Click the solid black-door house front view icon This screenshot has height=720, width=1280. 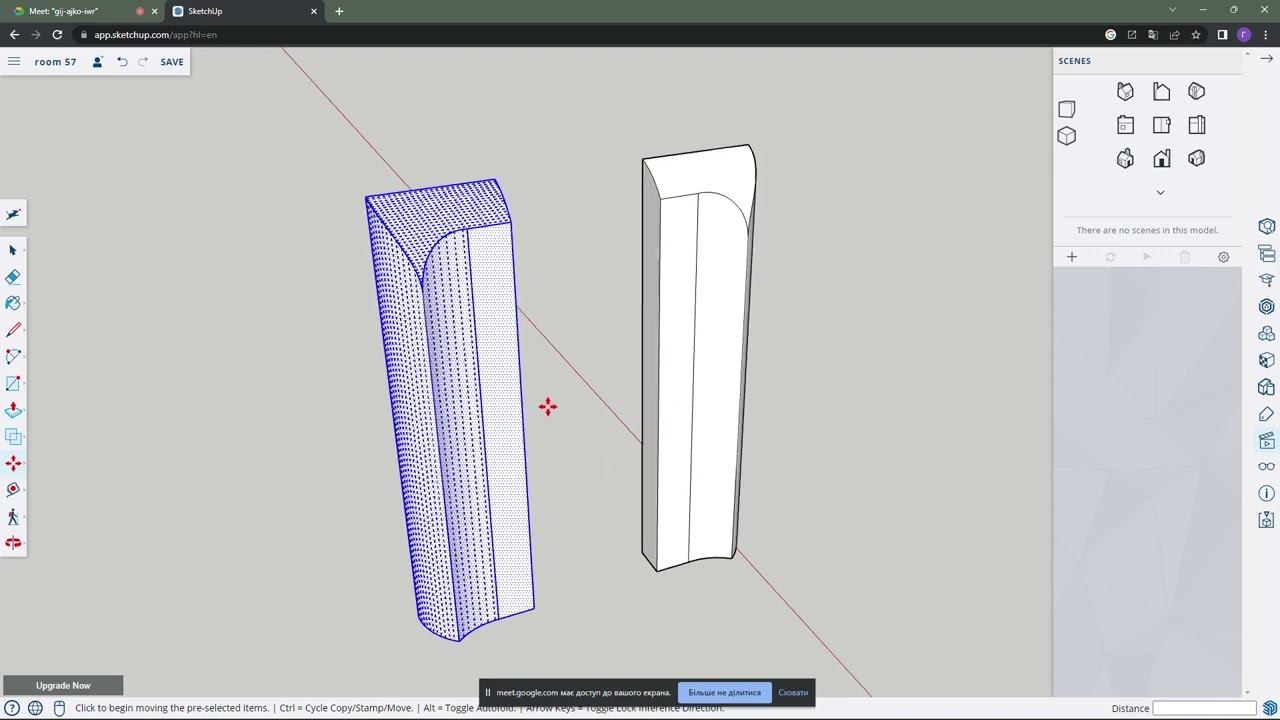pos(1161,159)
